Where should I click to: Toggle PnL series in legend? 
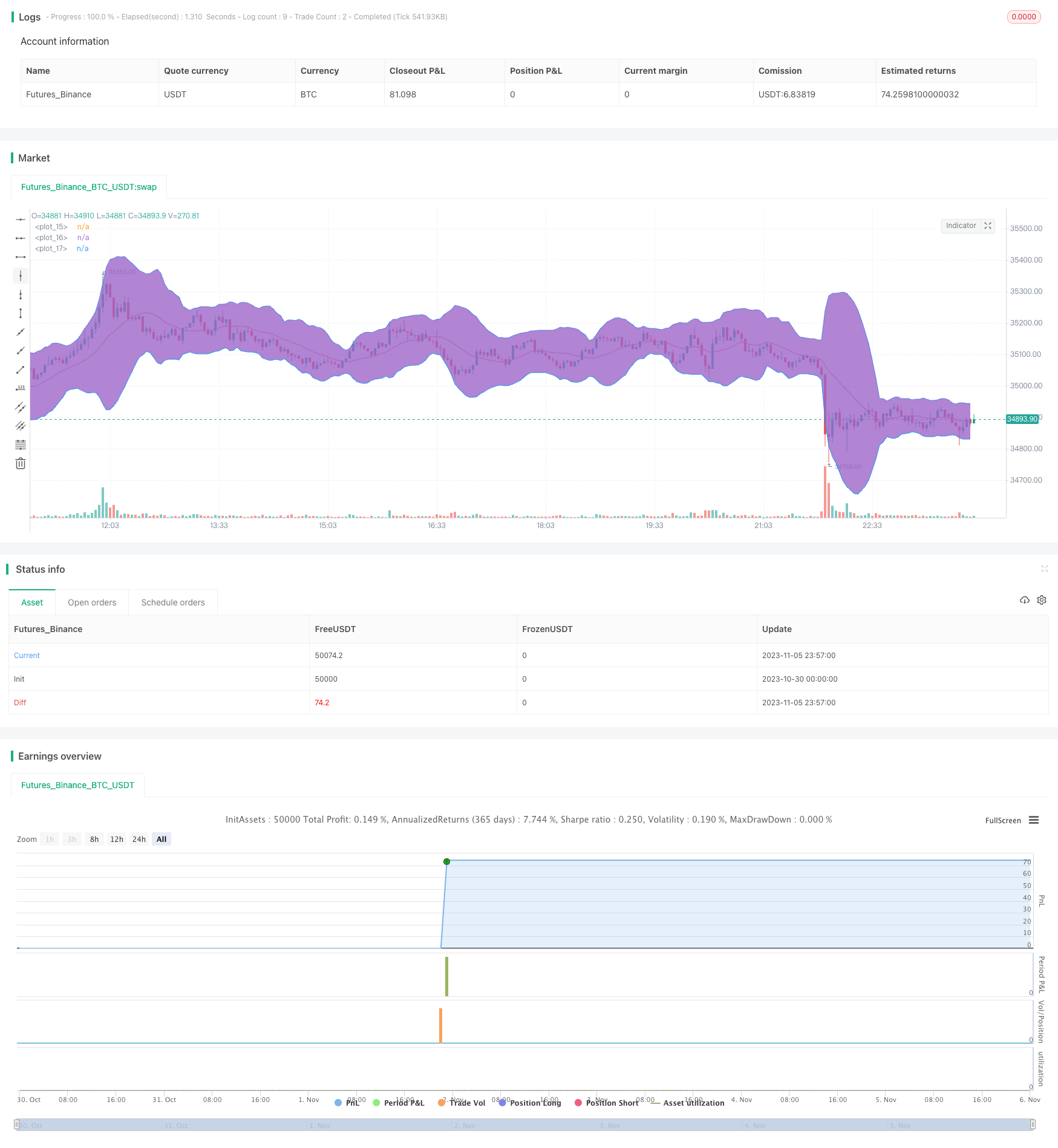(347, 1103)
